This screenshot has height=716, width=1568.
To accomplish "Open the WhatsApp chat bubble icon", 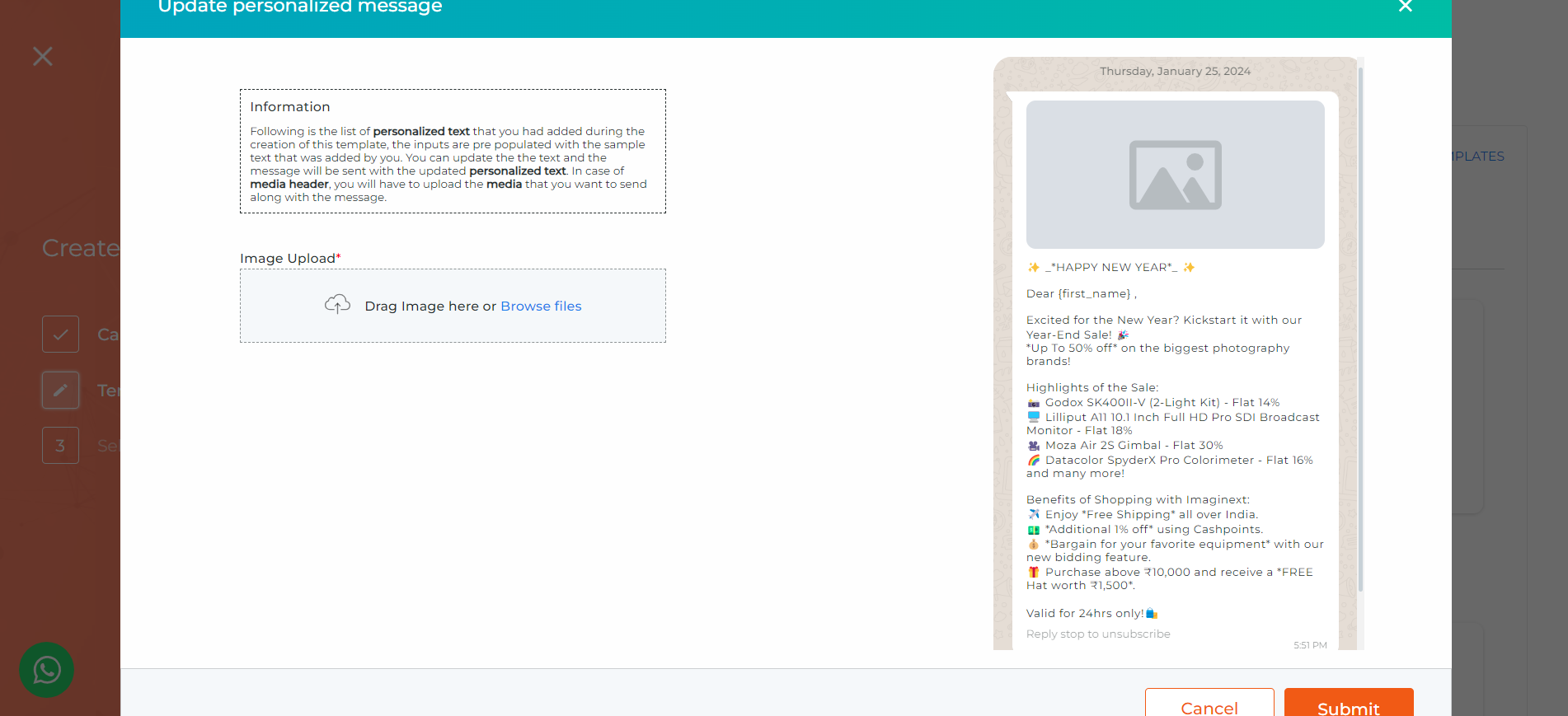I will point(47,670).
